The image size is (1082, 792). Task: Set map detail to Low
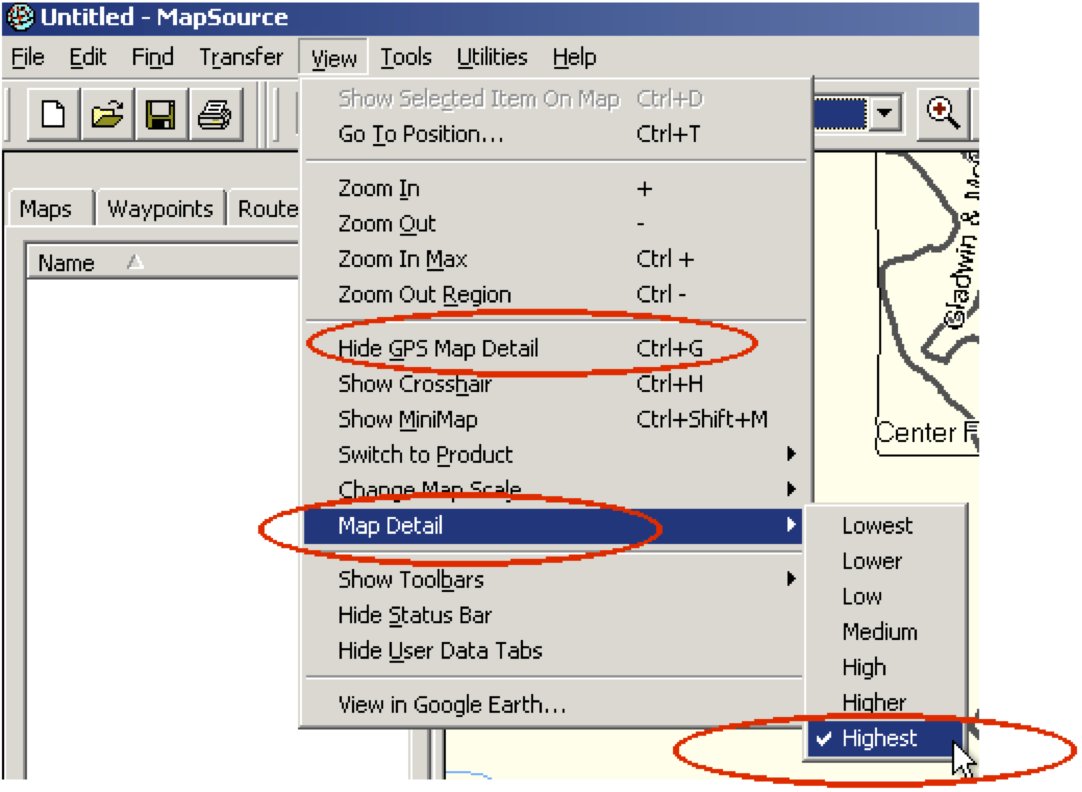[886, 596]
